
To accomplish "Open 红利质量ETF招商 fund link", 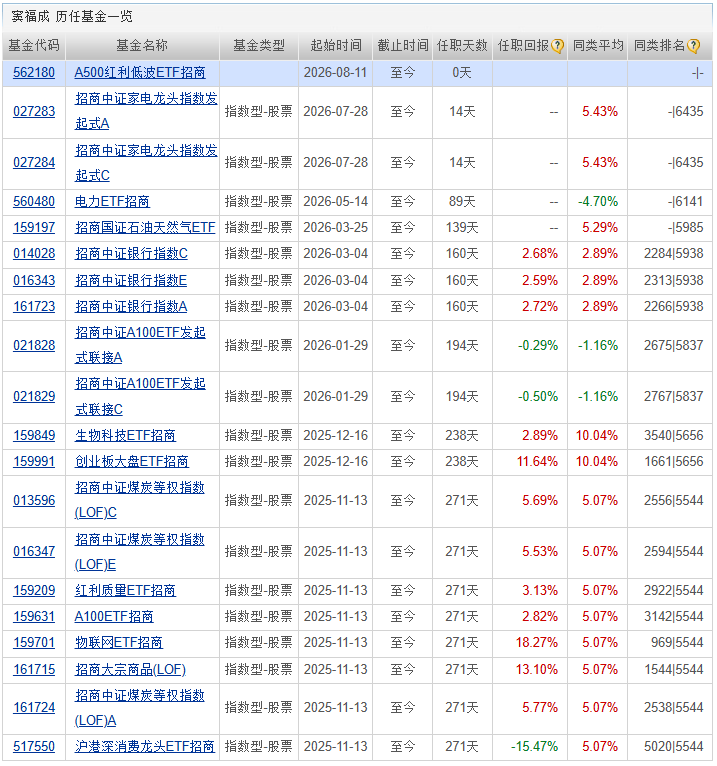I will 125,591.
